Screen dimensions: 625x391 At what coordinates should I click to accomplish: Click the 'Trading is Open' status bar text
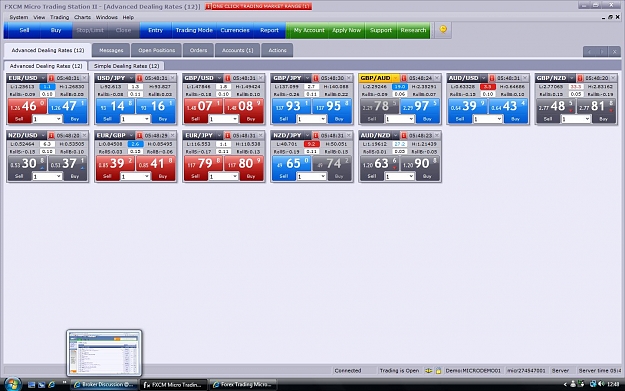pos(399,371)
